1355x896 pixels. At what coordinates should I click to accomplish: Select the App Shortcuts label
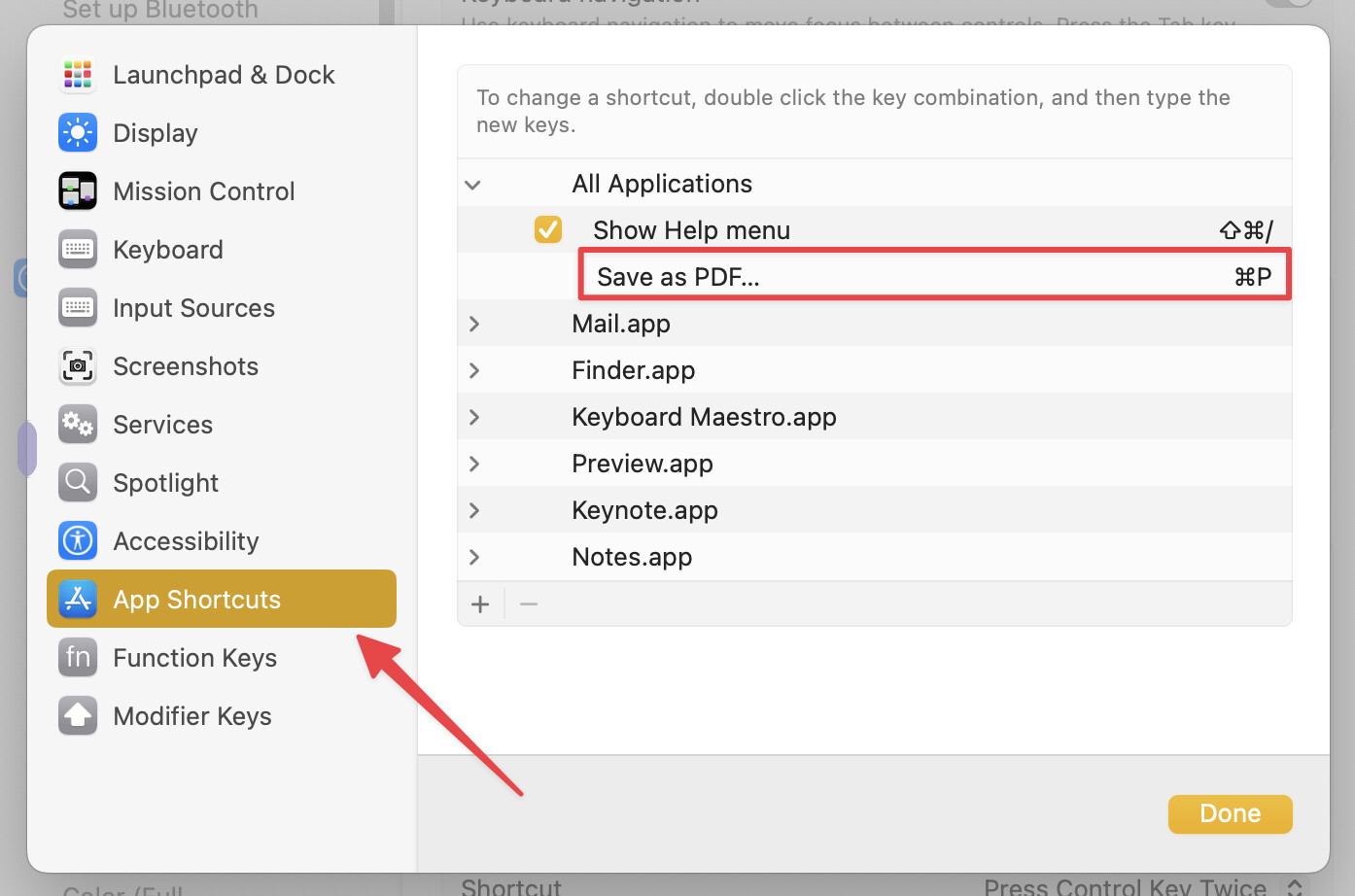(197, 600)
